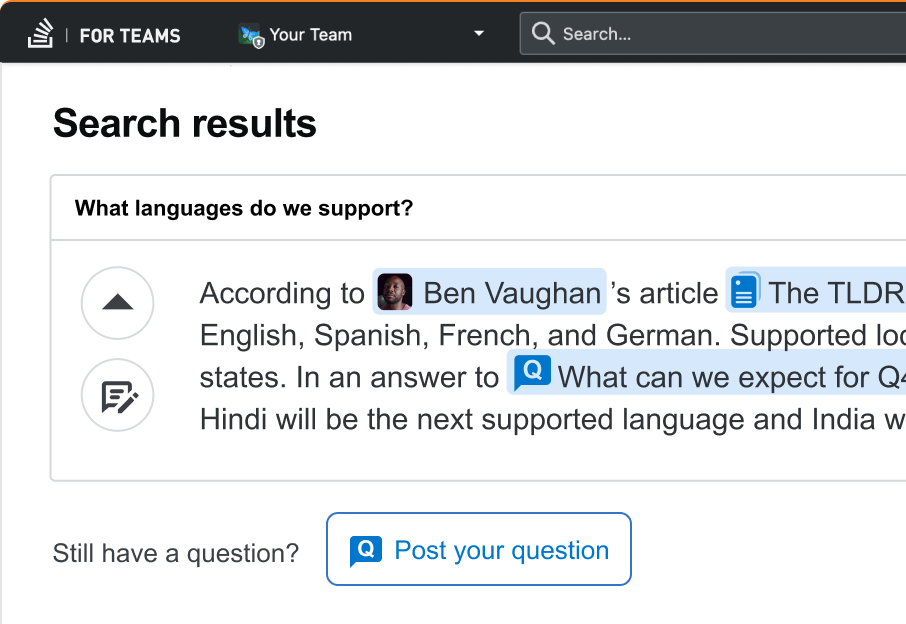Click the FOR TEAMS label
The image size is (906, 624).
(130, 36)
